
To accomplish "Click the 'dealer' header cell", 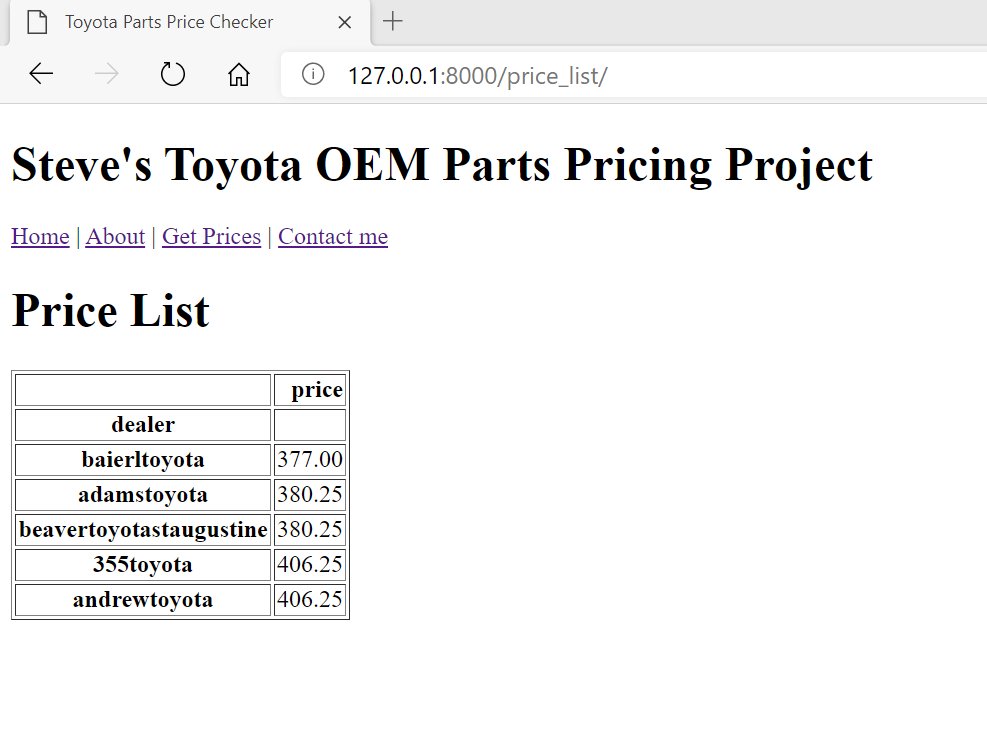I will click(x=143, y=425).
